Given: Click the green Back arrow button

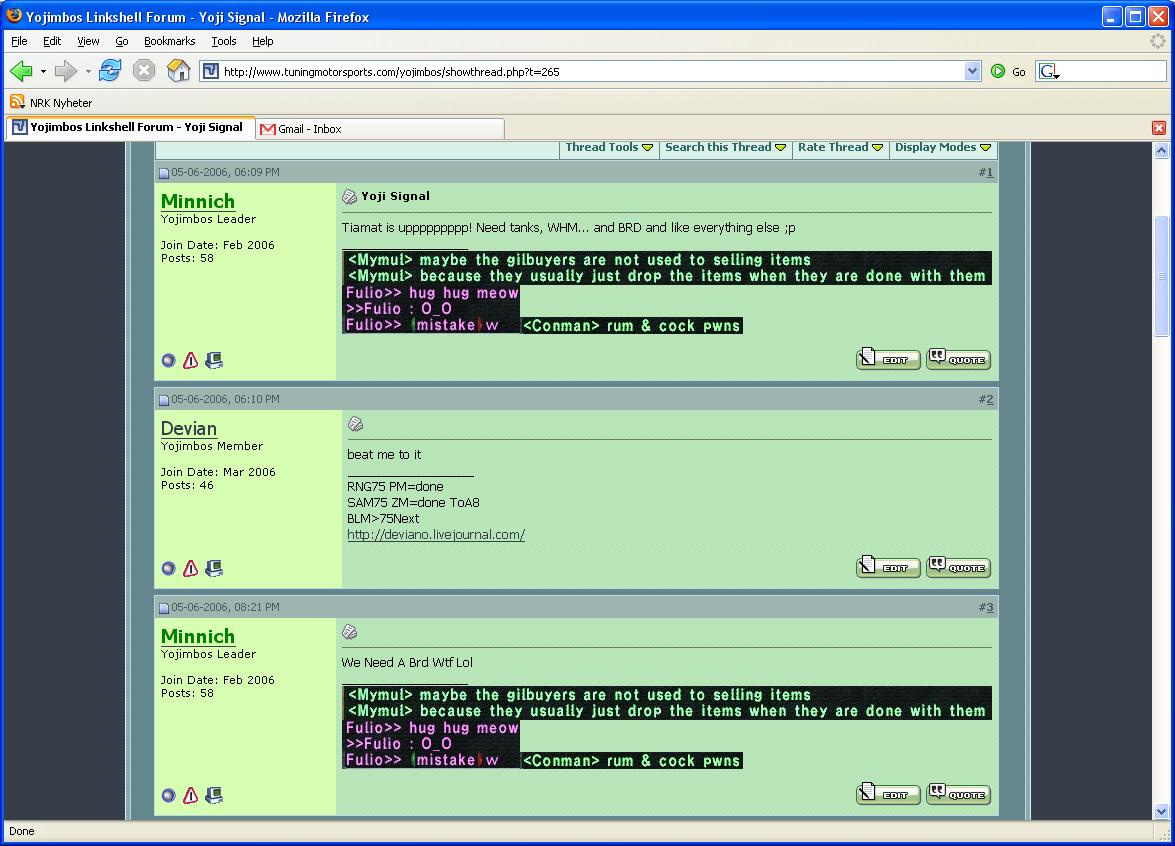Looking at the screenshot, I should [x=21, y=71].
